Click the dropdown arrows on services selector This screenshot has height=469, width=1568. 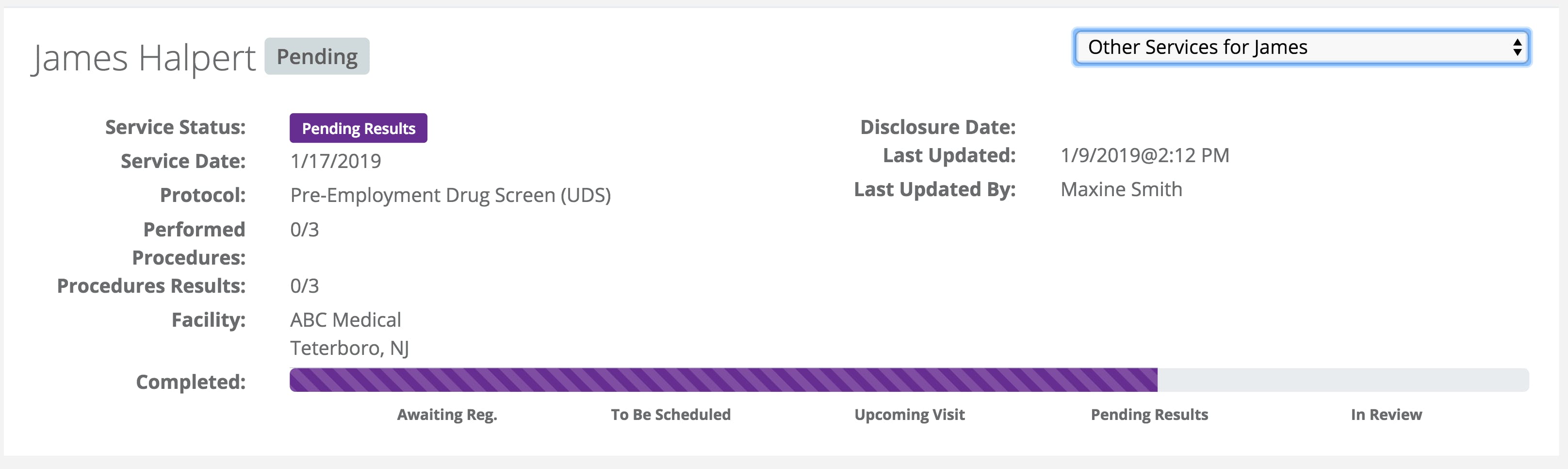(x=1517, y=48)
